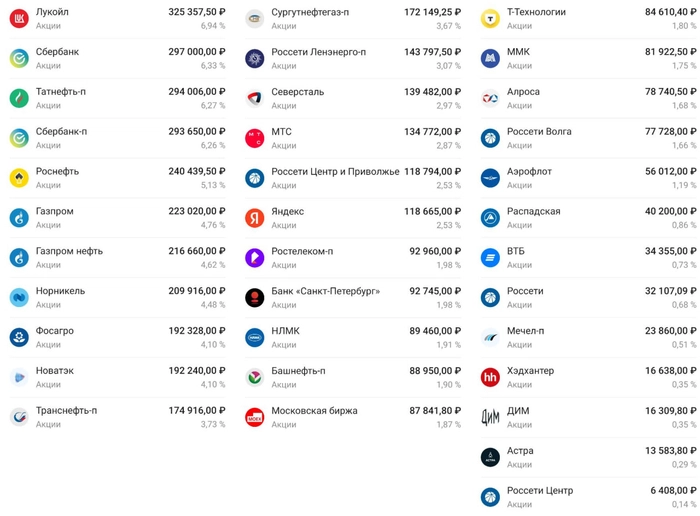Click the Алроса value 78 740,50 ₽
This screenshot has width=700, height=516.
click(x=664, y=91)
